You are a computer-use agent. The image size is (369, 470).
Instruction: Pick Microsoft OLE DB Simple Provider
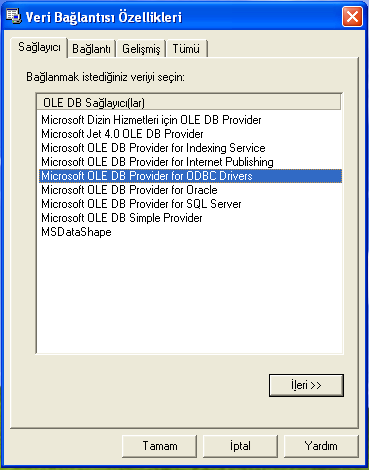pyautogui.click(x=190, y=218)
